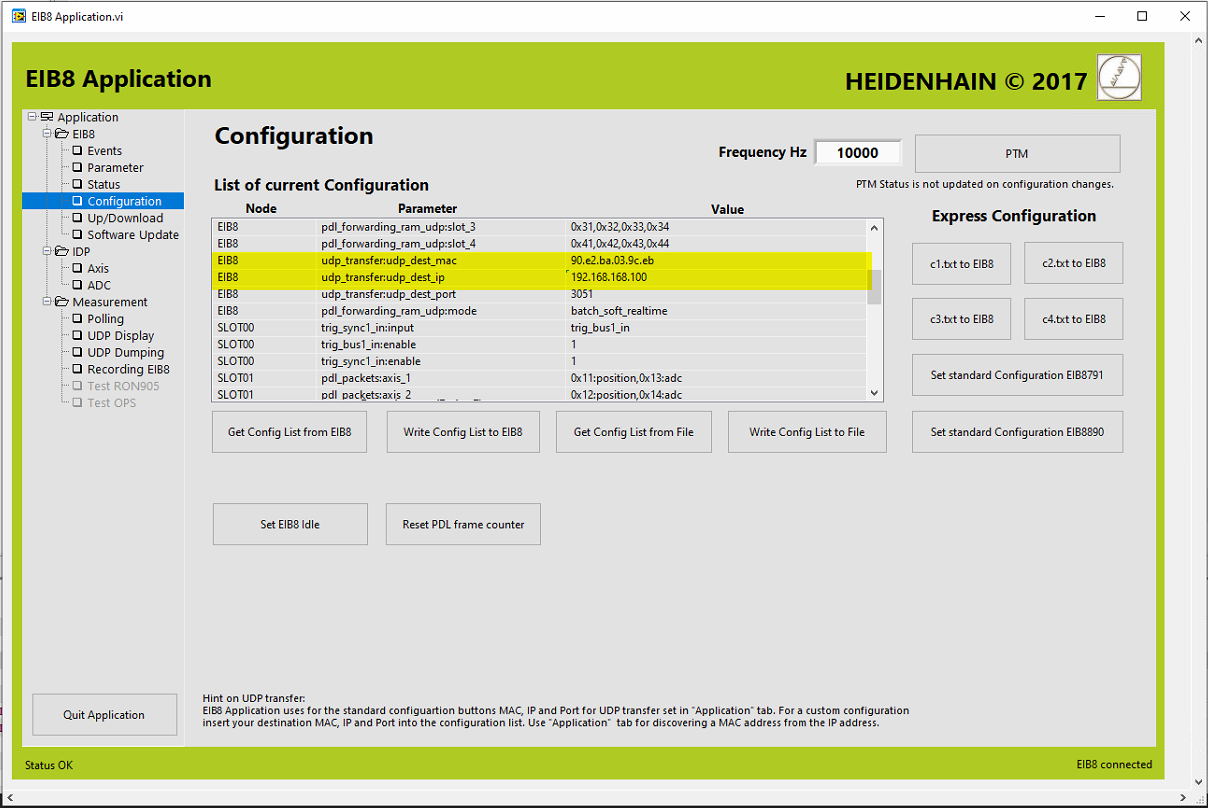Screen dimensions: 1208x808
Task: Click the window scrollbar up arrow
Action: (1197, 39)
